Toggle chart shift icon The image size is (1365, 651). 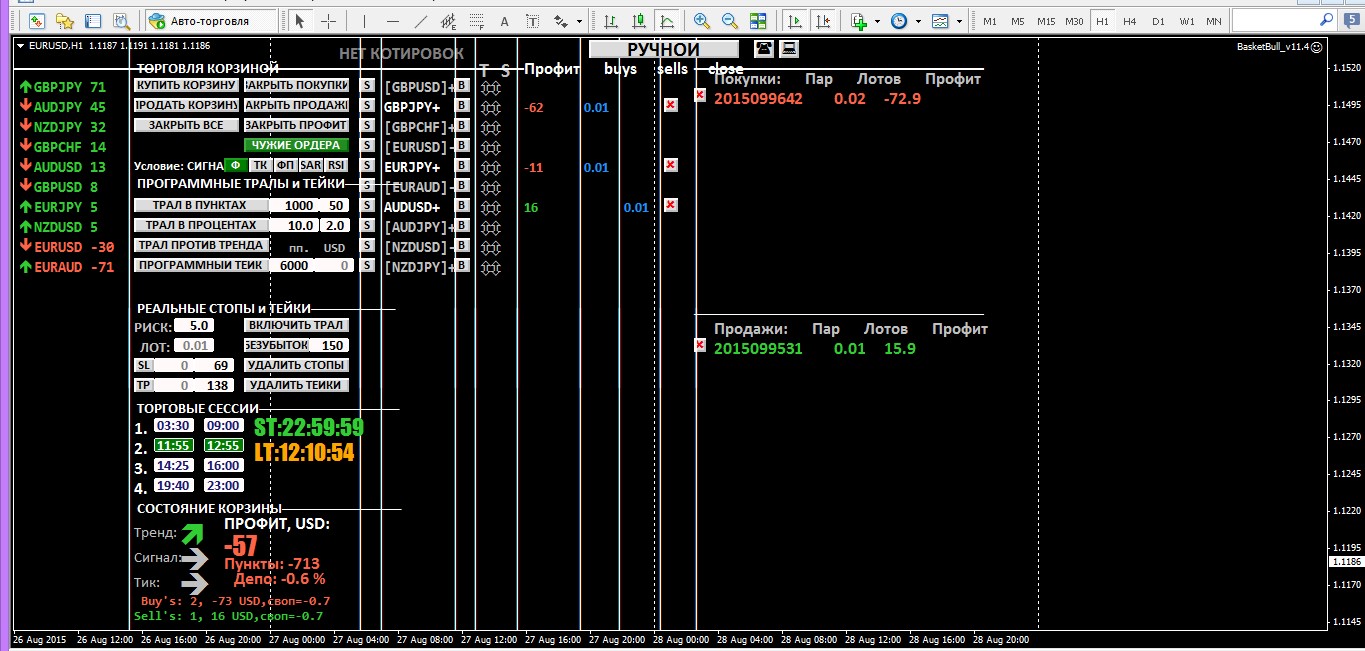click(822, 20)
